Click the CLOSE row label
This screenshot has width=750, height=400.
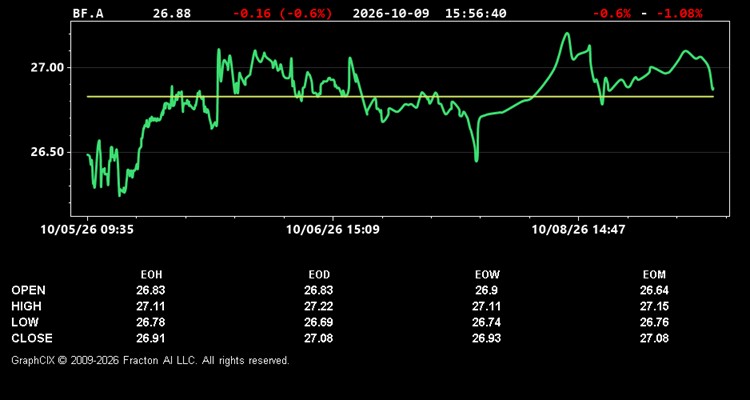(x=32, y=338)
